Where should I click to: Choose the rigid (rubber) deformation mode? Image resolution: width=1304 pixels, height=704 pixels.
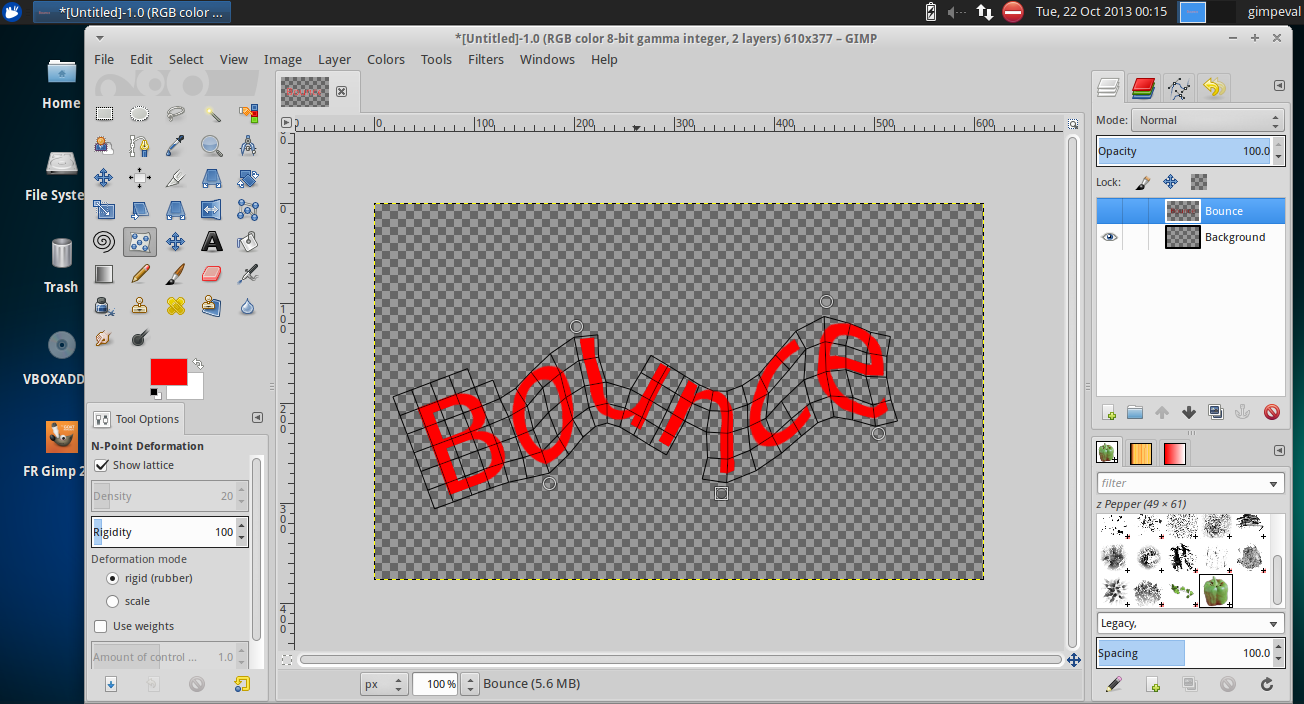[113, 578]
